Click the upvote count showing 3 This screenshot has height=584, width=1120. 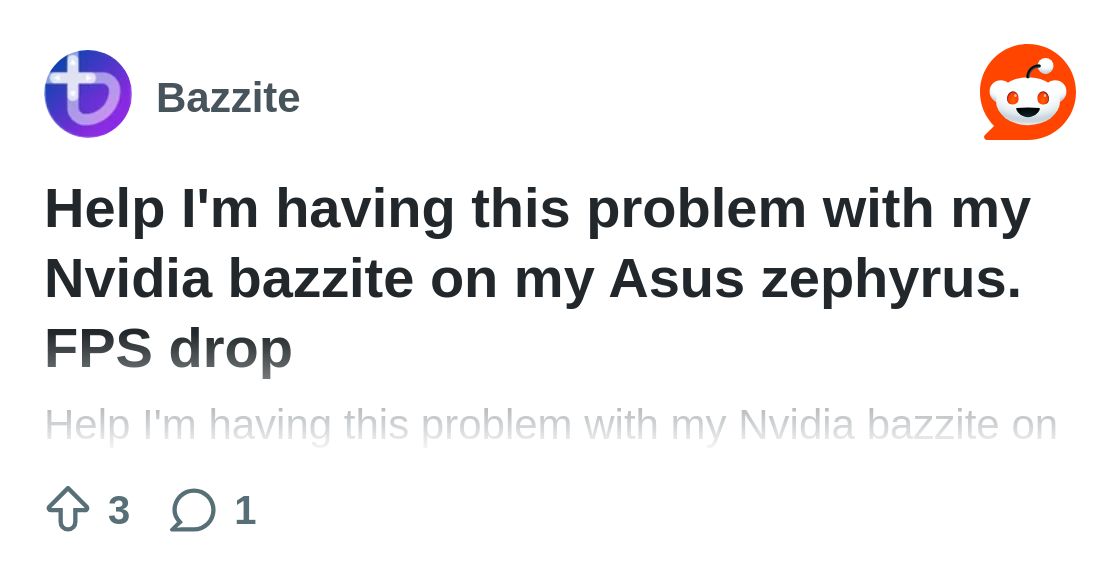point(119,510)
